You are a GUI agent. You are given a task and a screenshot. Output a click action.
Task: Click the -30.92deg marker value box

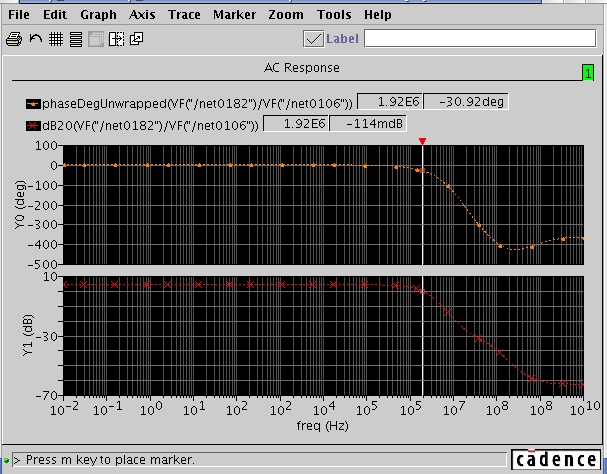pos(466,102)
